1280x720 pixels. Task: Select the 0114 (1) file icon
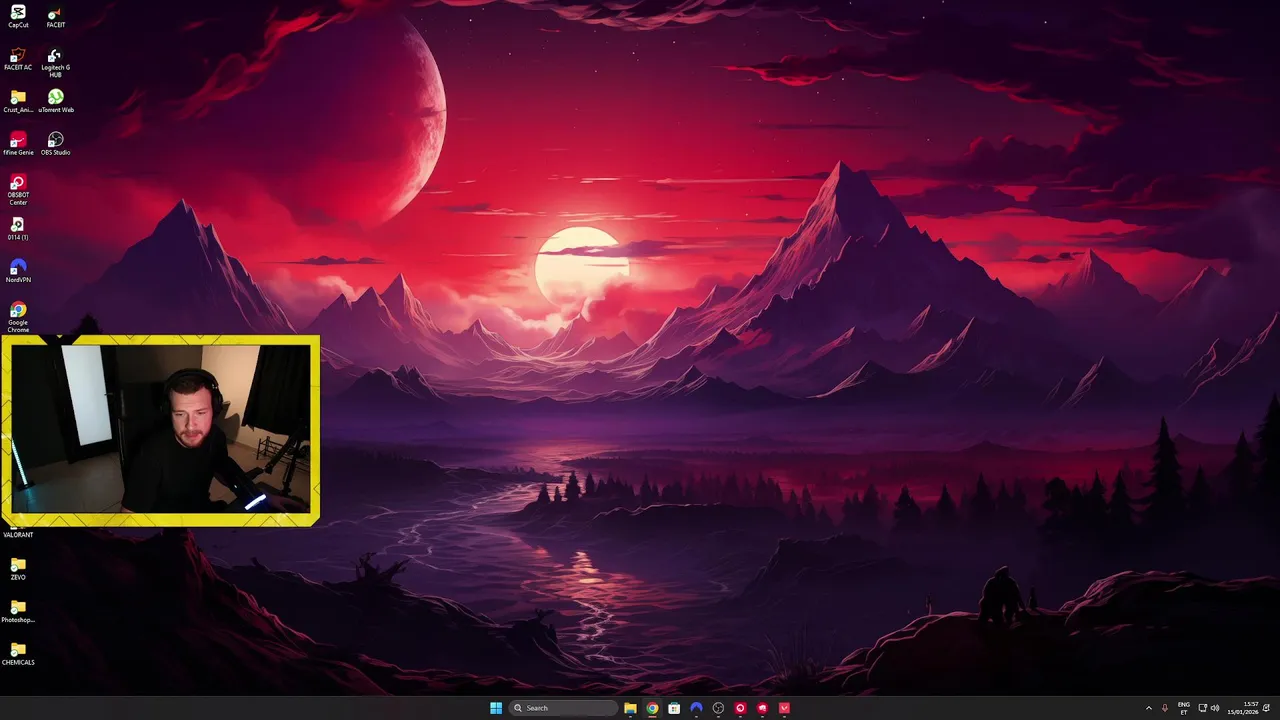pyautogui.click(x=18, y=229)
